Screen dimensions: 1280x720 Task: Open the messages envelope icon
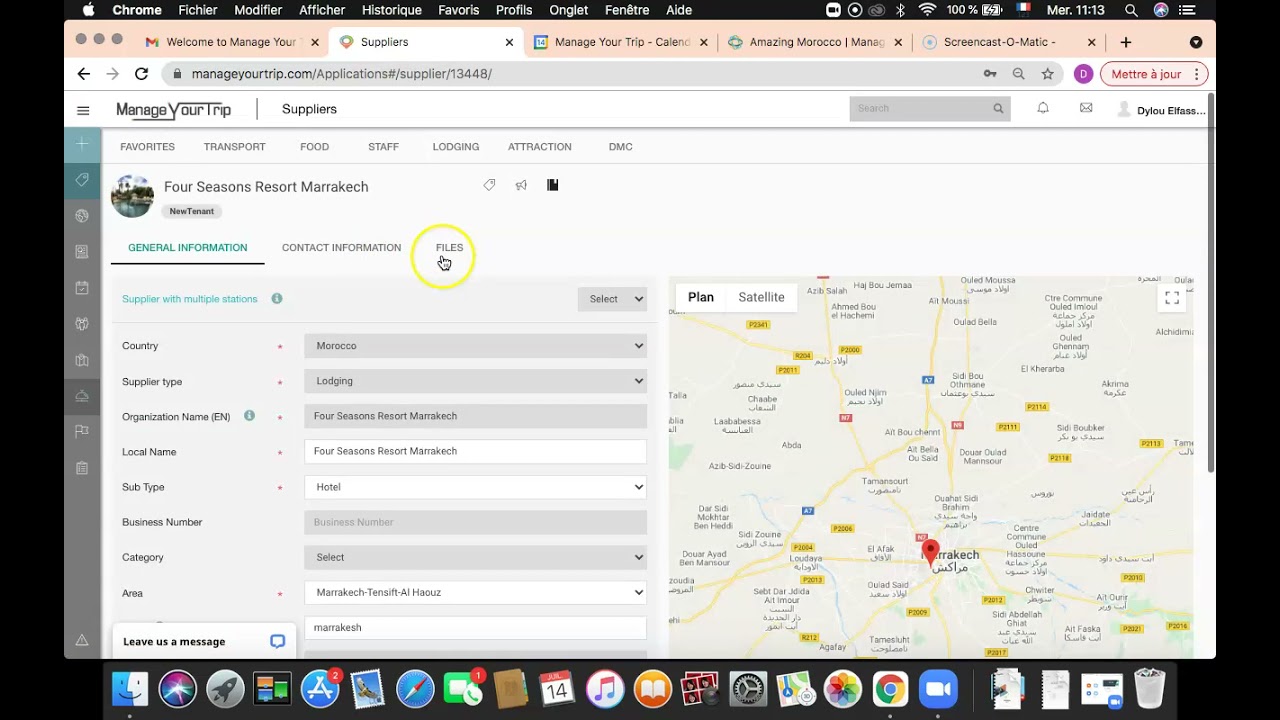pos(1086,108)
